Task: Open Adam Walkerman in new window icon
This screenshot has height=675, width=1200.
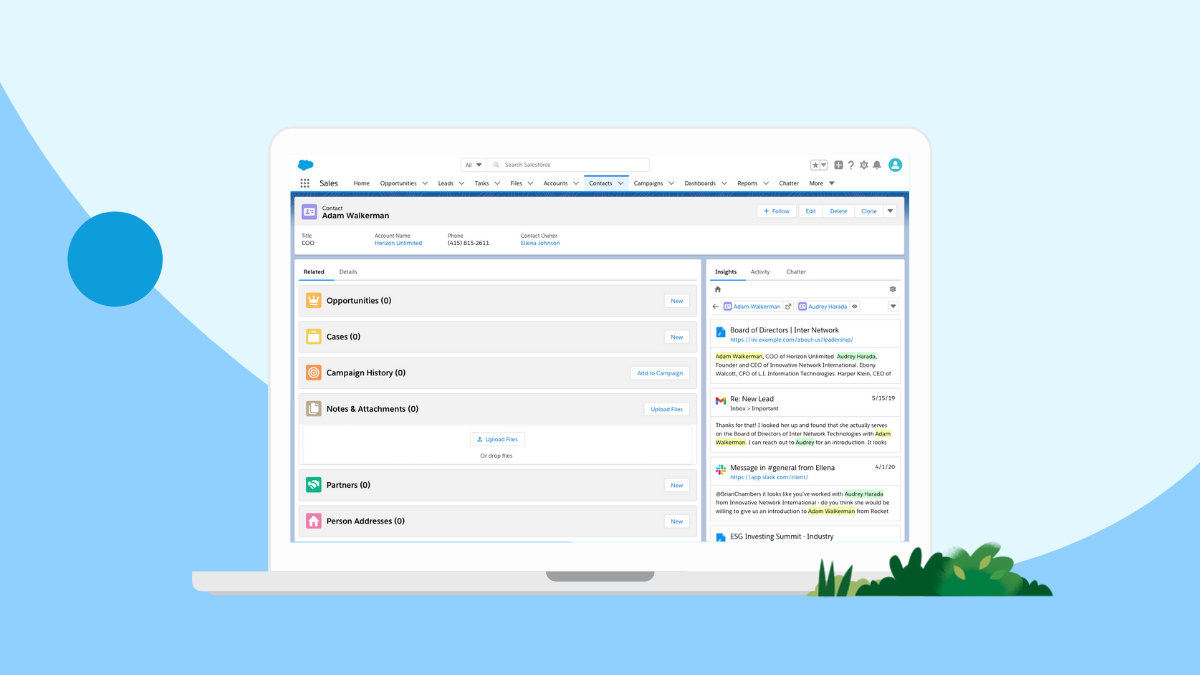Action: [x=788, y=306]
